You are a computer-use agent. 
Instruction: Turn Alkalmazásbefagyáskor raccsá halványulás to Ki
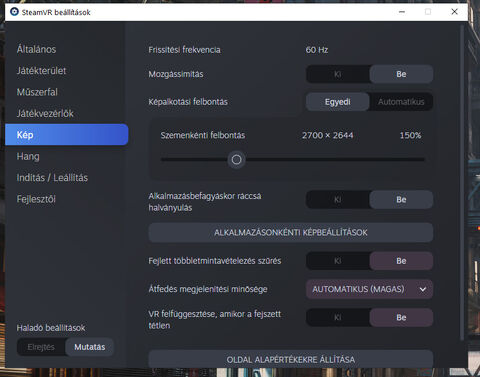coord(338,200)
